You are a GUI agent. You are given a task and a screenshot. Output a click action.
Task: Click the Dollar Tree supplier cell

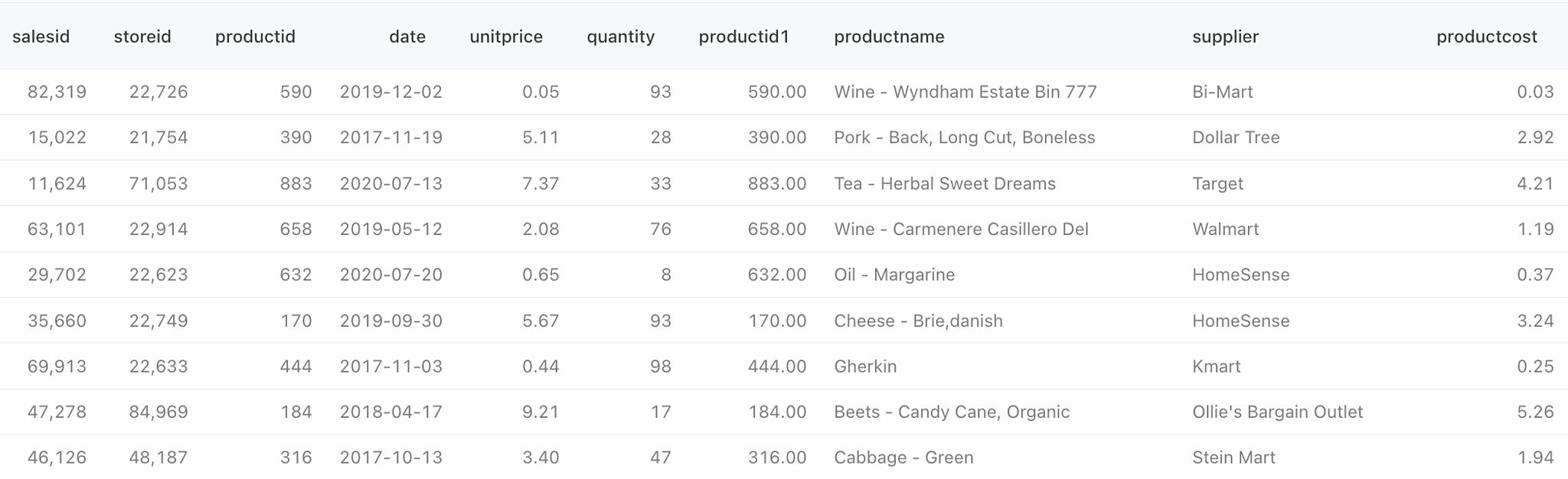coord(1236,138)
